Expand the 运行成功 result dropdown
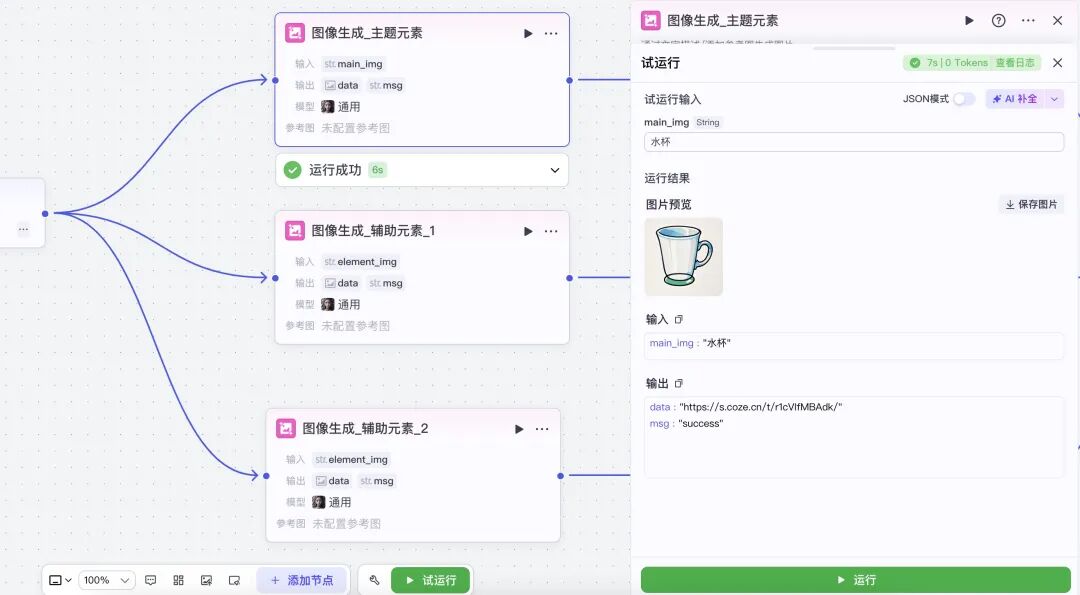 pos(554,170)
